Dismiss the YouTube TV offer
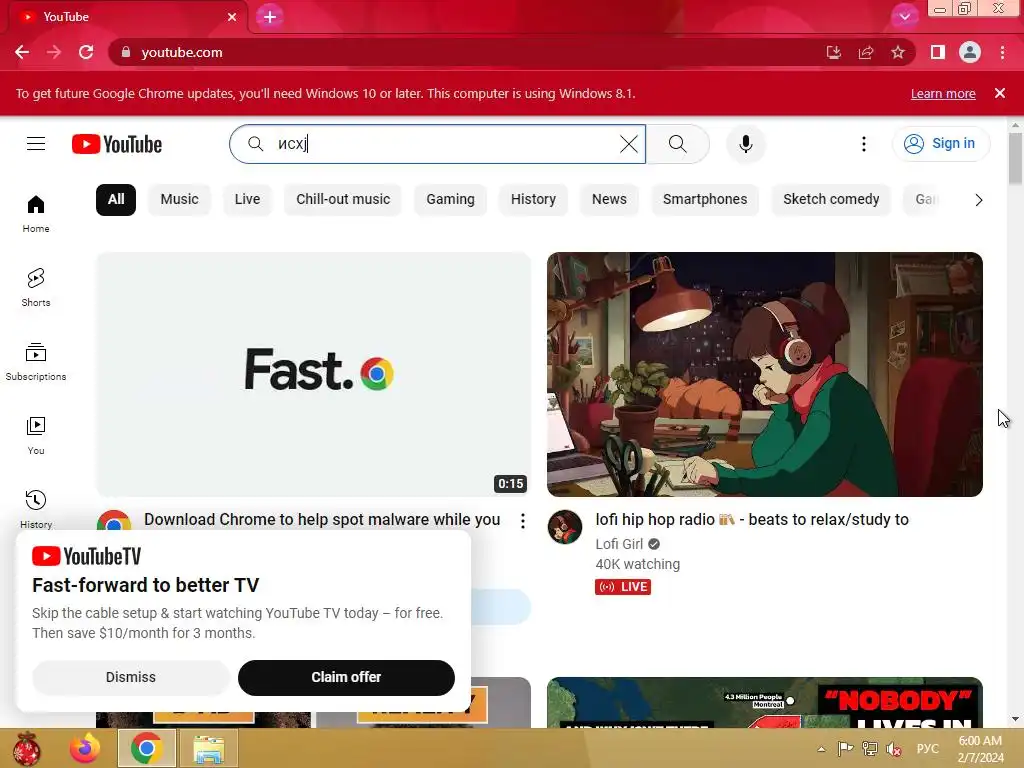Screen dimensions: 1024x768 [x=131, y=677]
